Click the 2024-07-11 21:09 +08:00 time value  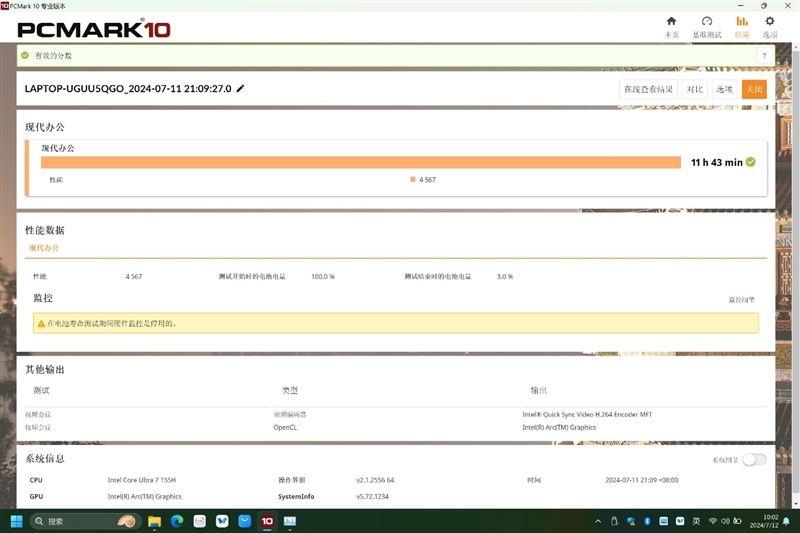point(642,480)
